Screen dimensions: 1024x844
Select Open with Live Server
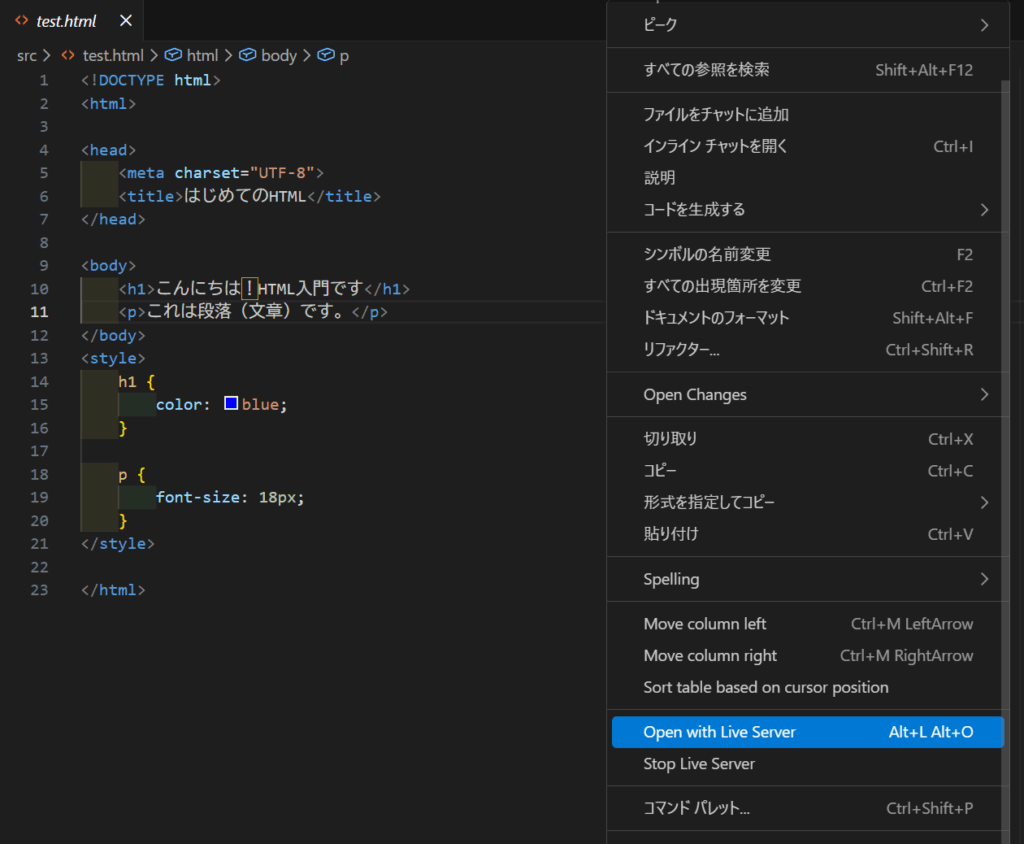point(719,732)
